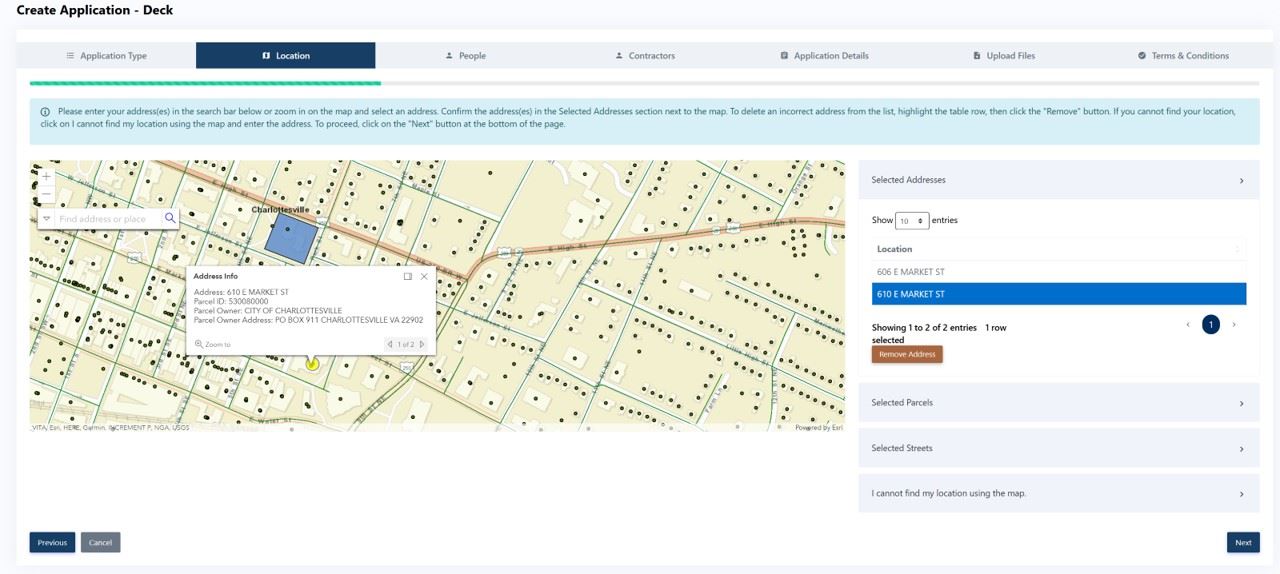Image resolution: width=1280 pixels, height=574 pixels.
Task: Open the Upload Files tab
Action: click(x=1004, y=56)
